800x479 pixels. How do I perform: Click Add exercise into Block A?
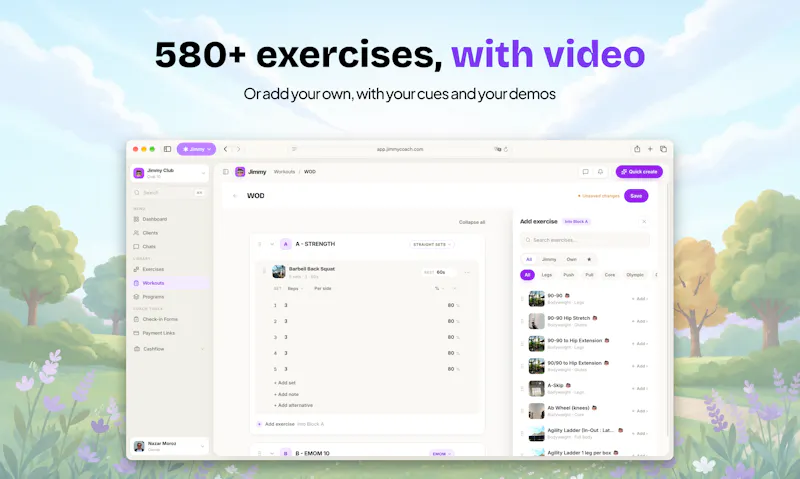[x=291, y=424]
